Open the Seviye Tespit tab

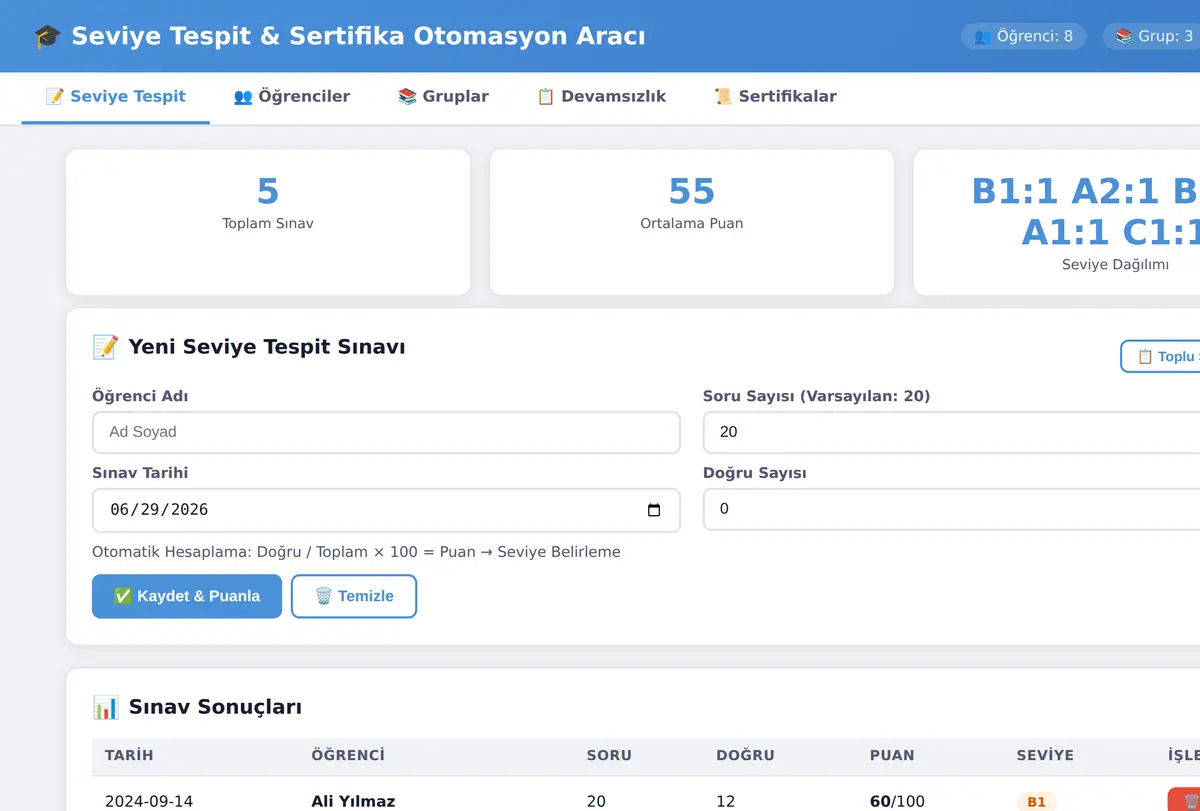(x=116, y=97)
